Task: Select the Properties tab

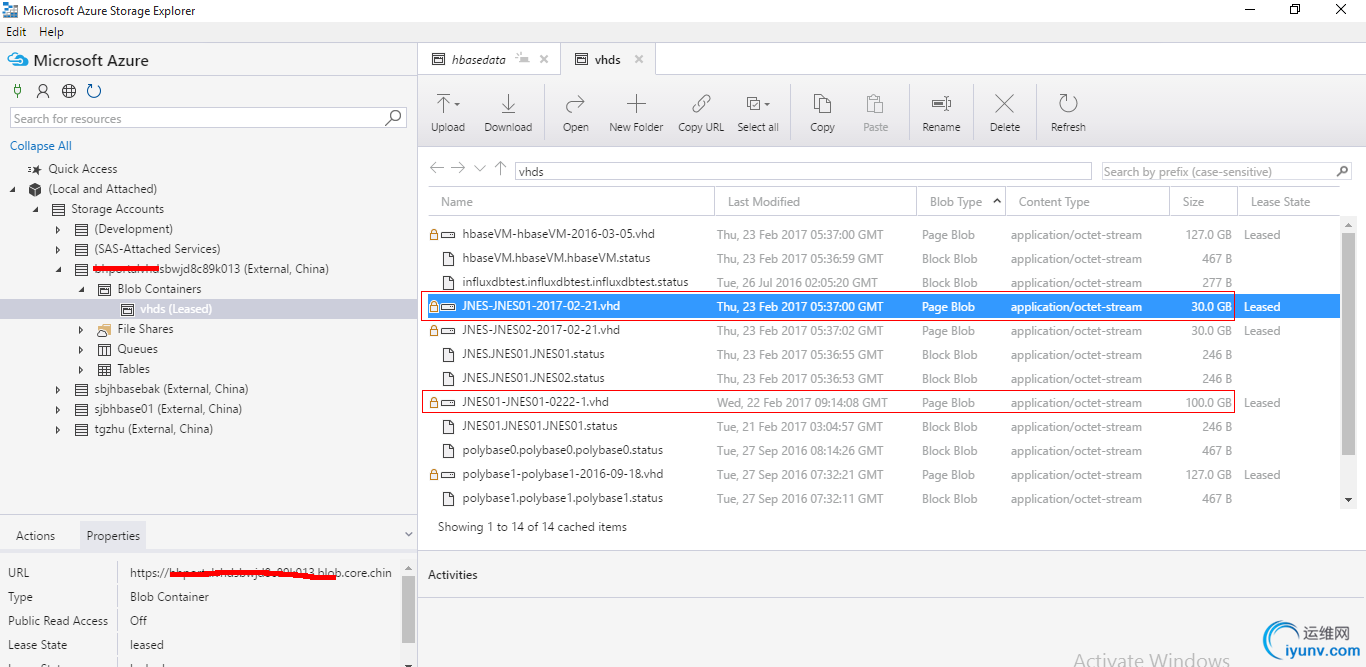Action: point(113,536)
